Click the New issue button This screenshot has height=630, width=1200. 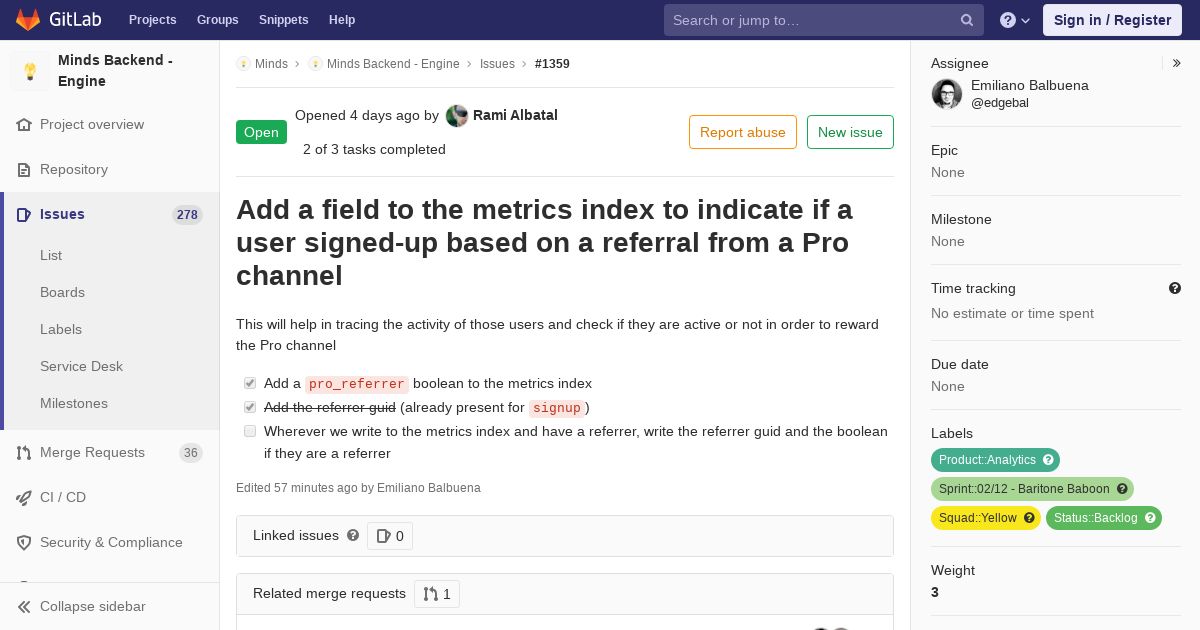click(850, 132)
